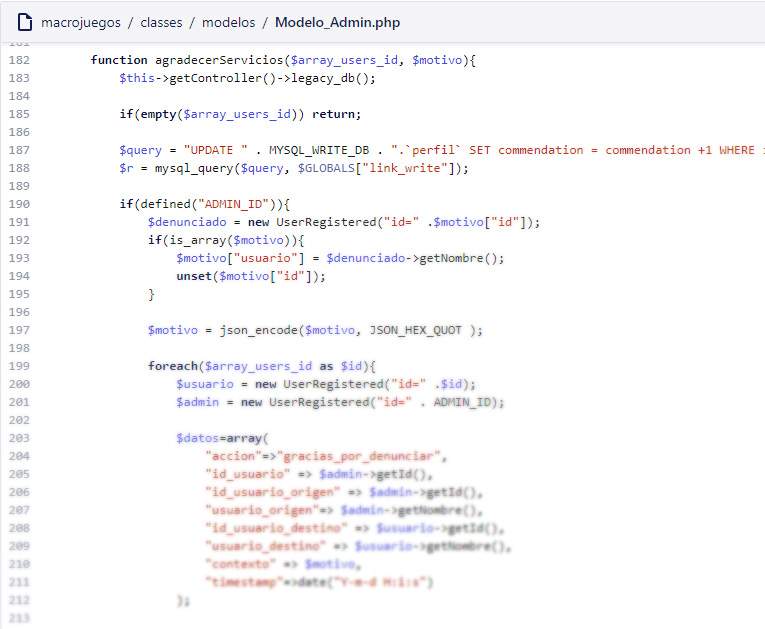The image size is (765, 629).
Task: Select line number 185
Action: pos(19,114)
